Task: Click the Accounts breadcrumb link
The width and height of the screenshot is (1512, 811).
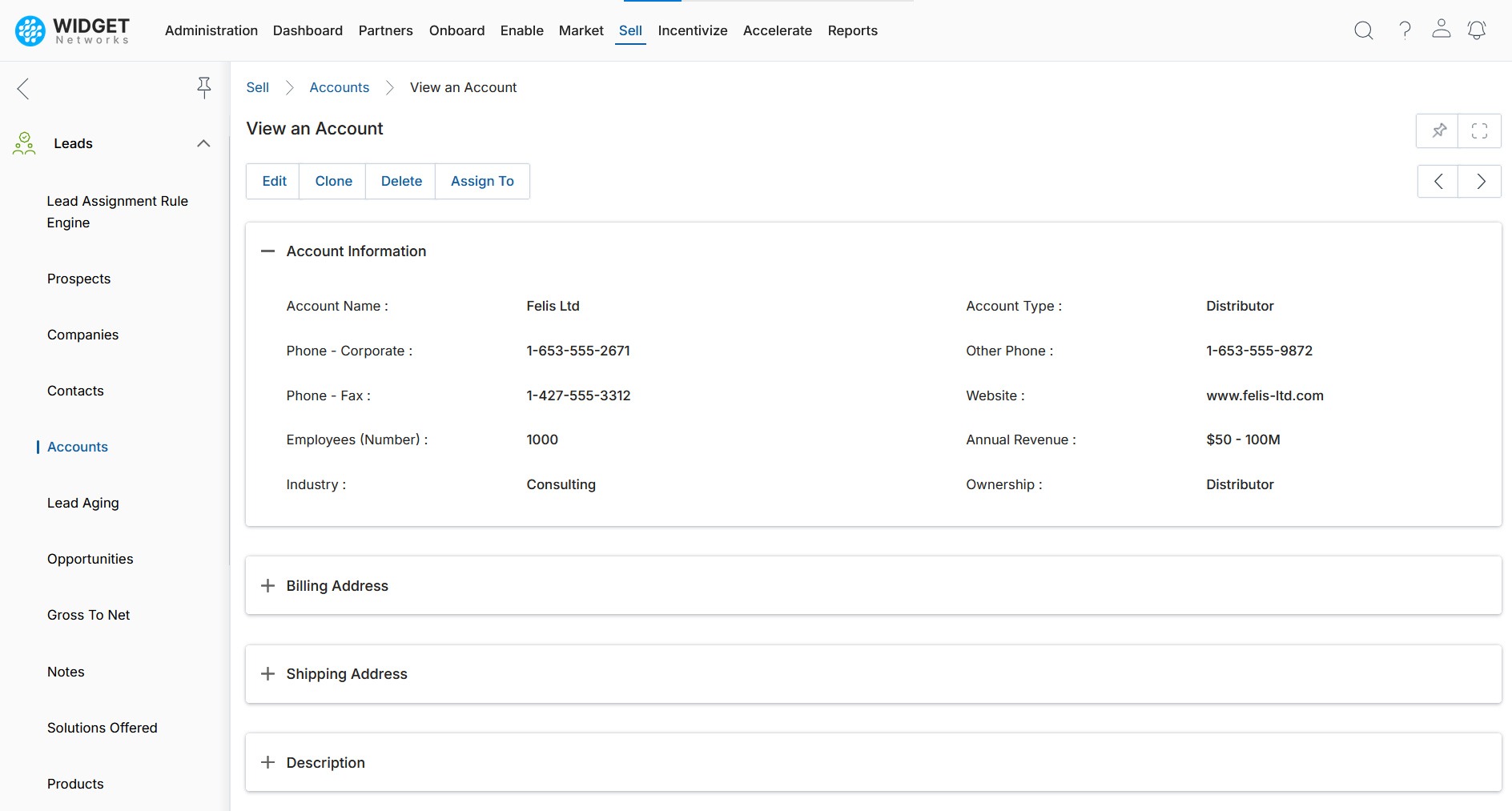Action: (x=339, y=87)
